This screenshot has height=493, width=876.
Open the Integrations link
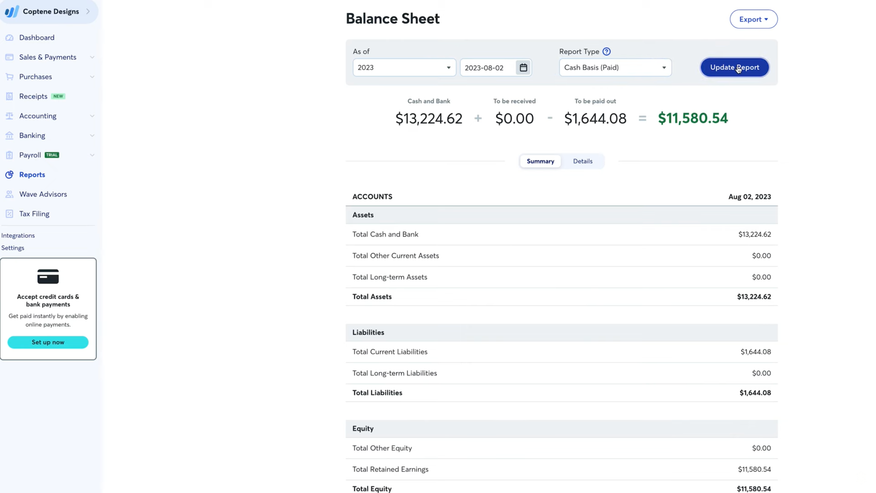18,236
